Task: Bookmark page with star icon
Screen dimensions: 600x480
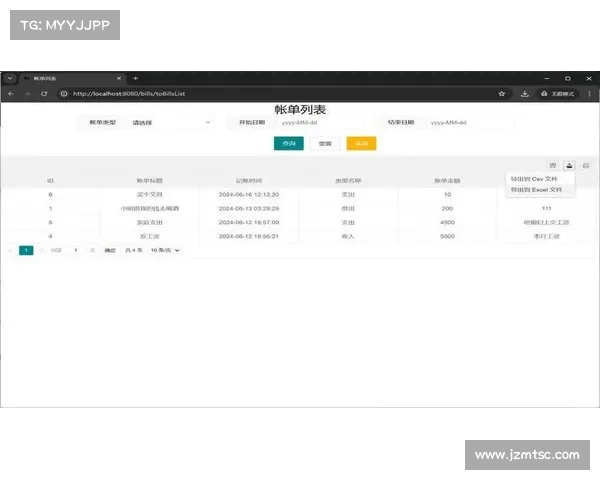Action: (502, 94)
